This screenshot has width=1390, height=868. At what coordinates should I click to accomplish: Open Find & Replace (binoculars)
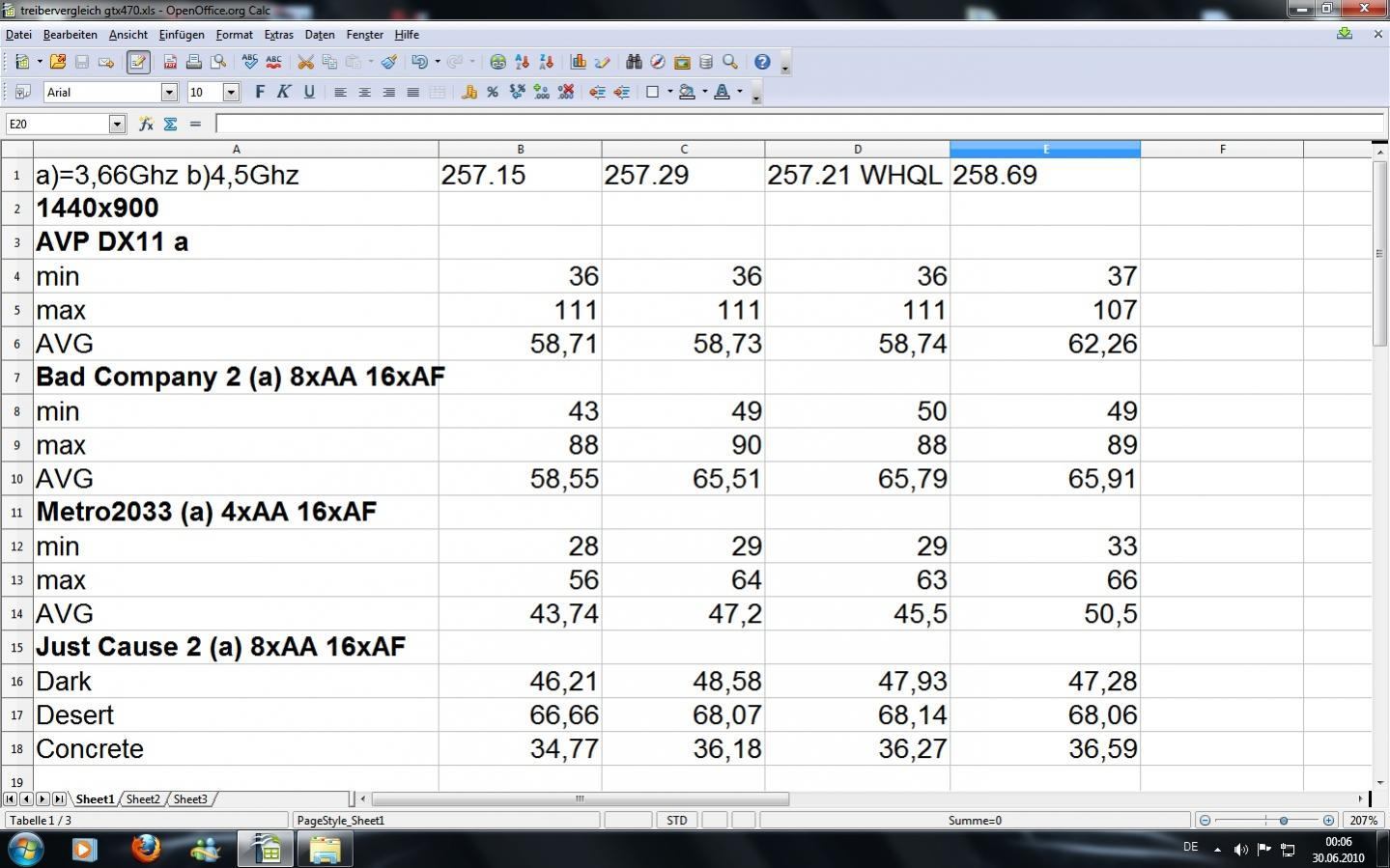click(634, 62)
